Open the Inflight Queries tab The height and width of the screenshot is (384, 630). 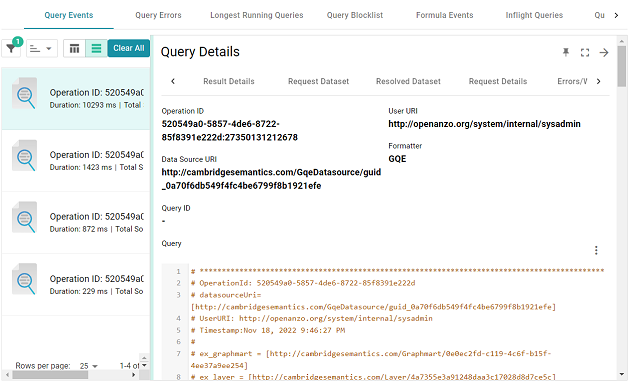[x=534, y=15]
